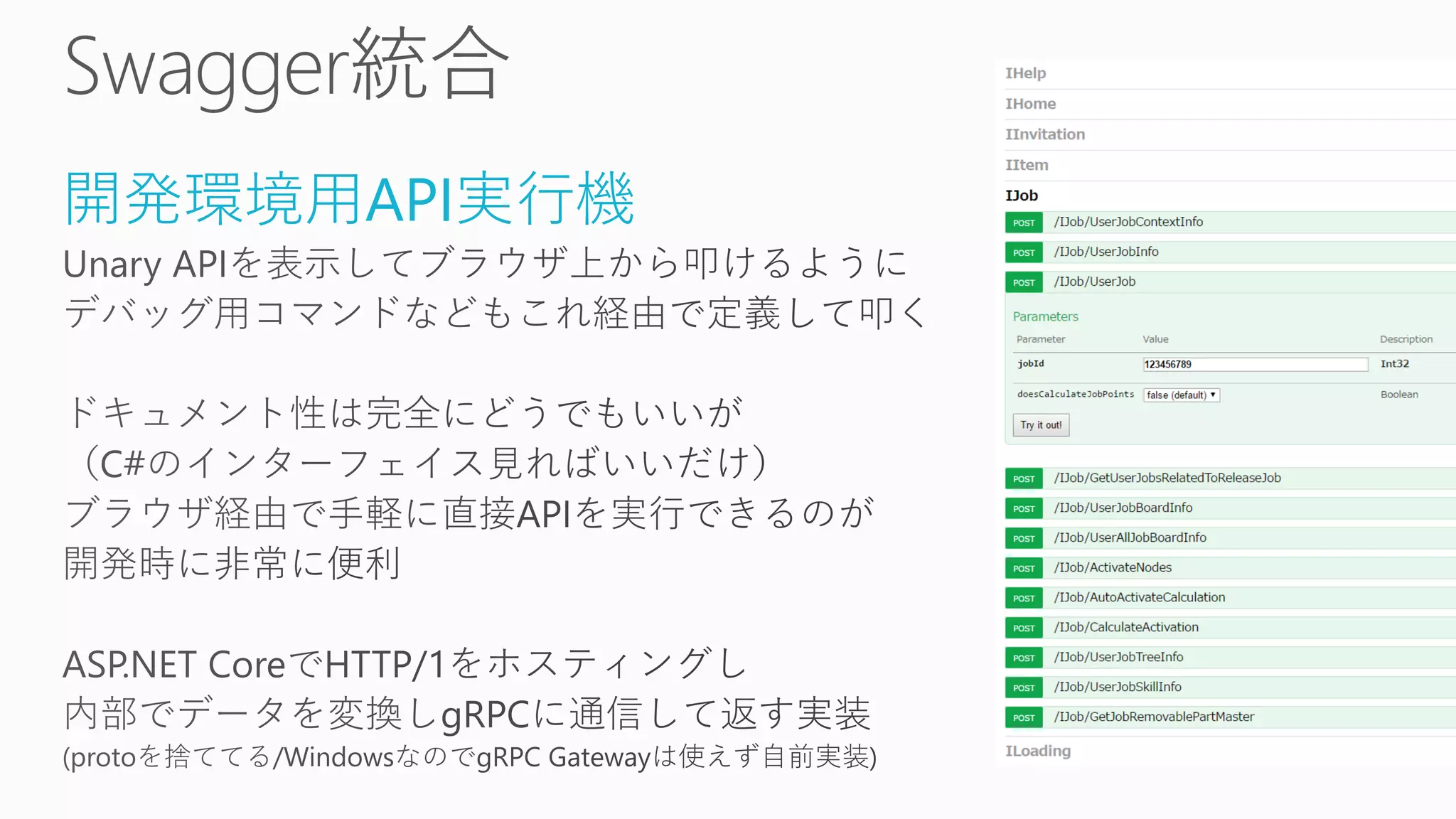Click POST badge for /IJob/UserJob
1456x819 pixels.
pos(1024,282)
